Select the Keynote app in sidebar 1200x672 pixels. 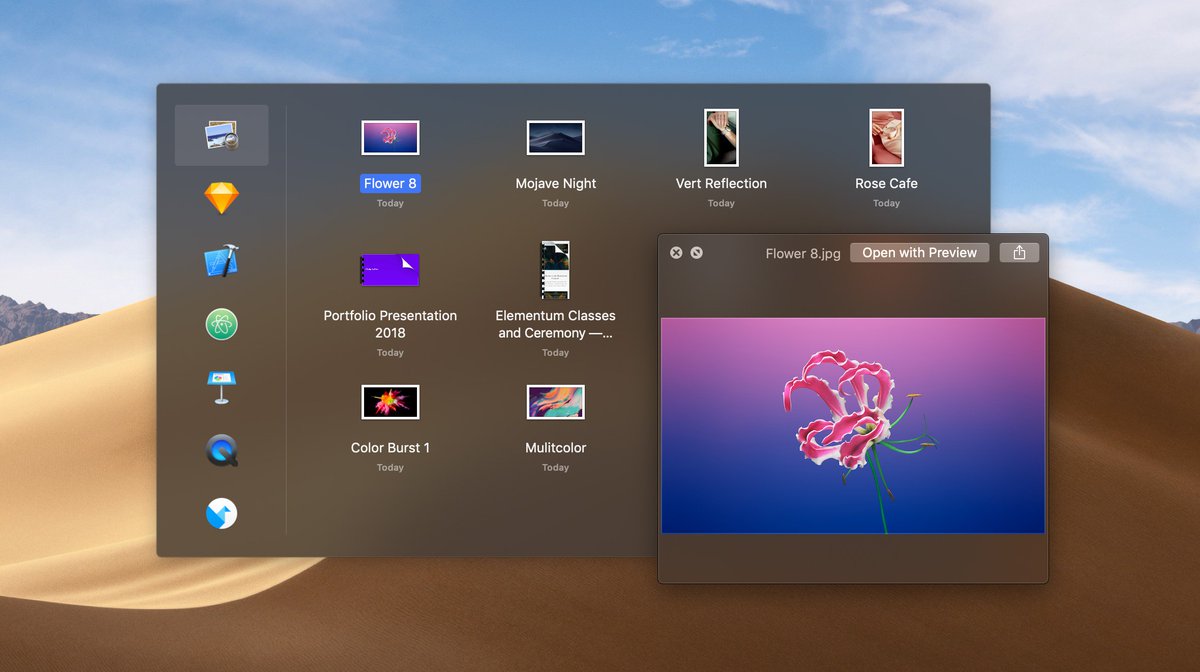(221, 387)
